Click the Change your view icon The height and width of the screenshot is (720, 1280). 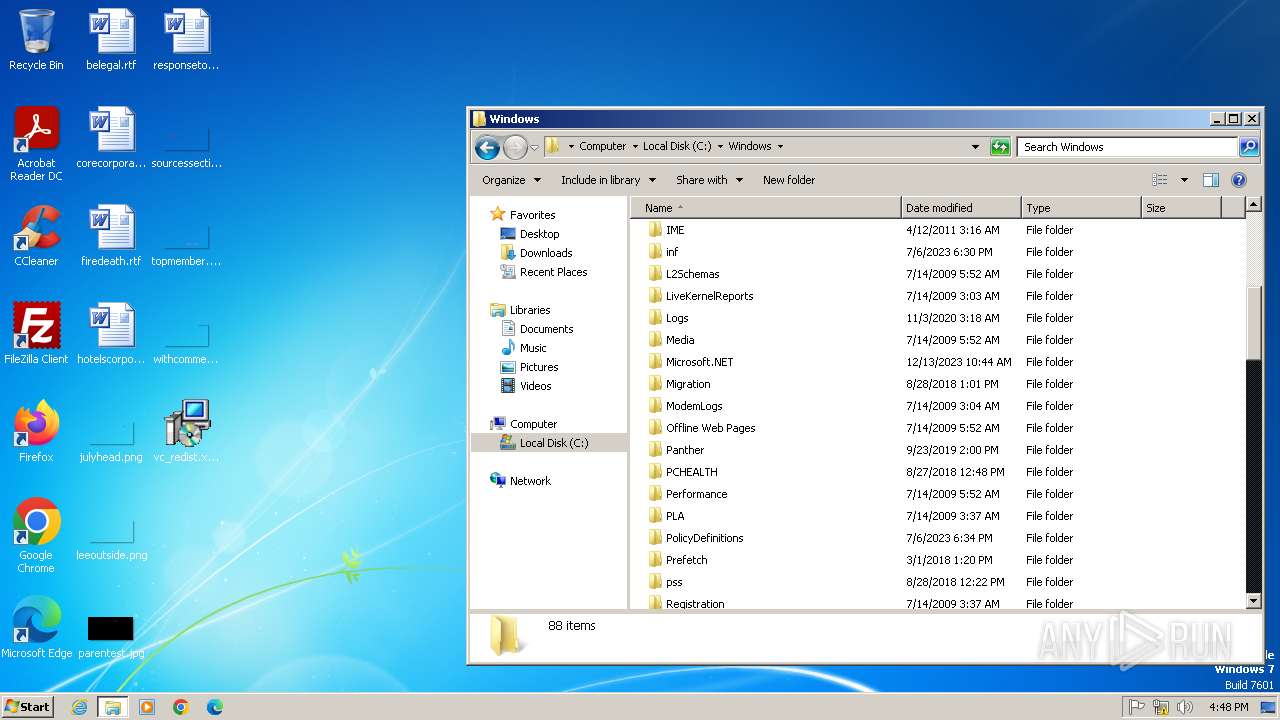[x=1160, y=180]
